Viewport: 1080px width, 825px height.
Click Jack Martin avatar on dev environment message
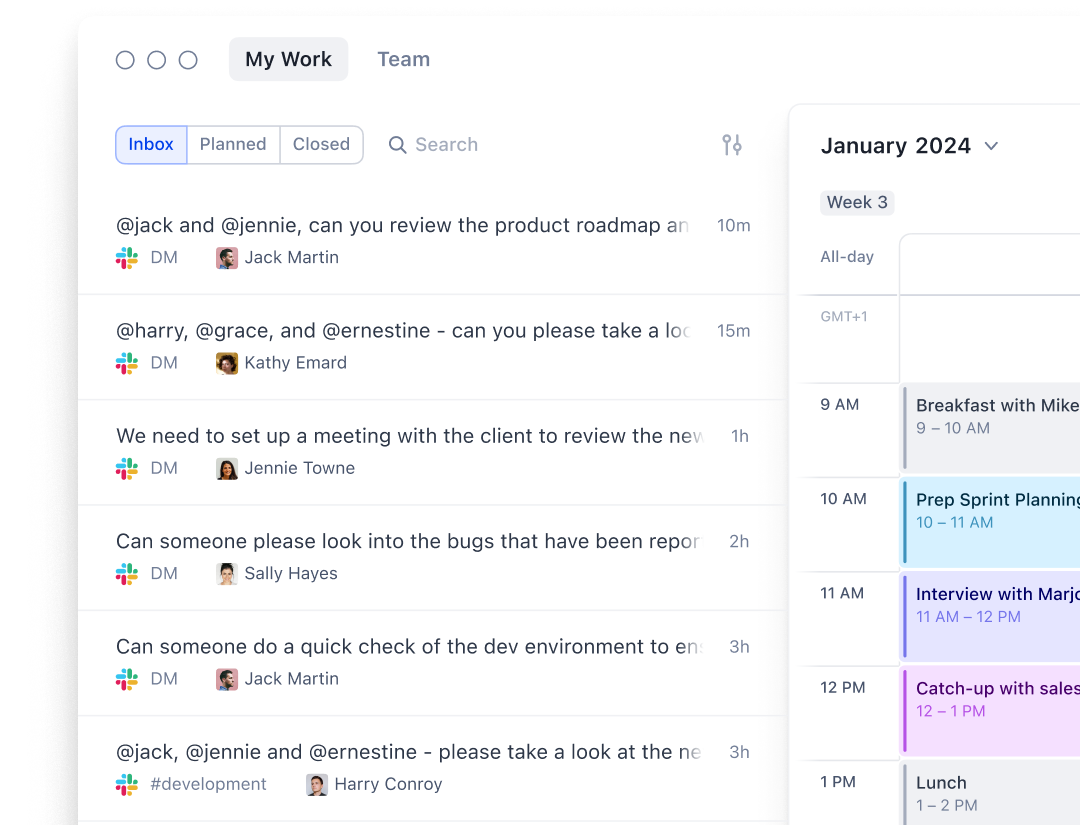pos(227,679)
